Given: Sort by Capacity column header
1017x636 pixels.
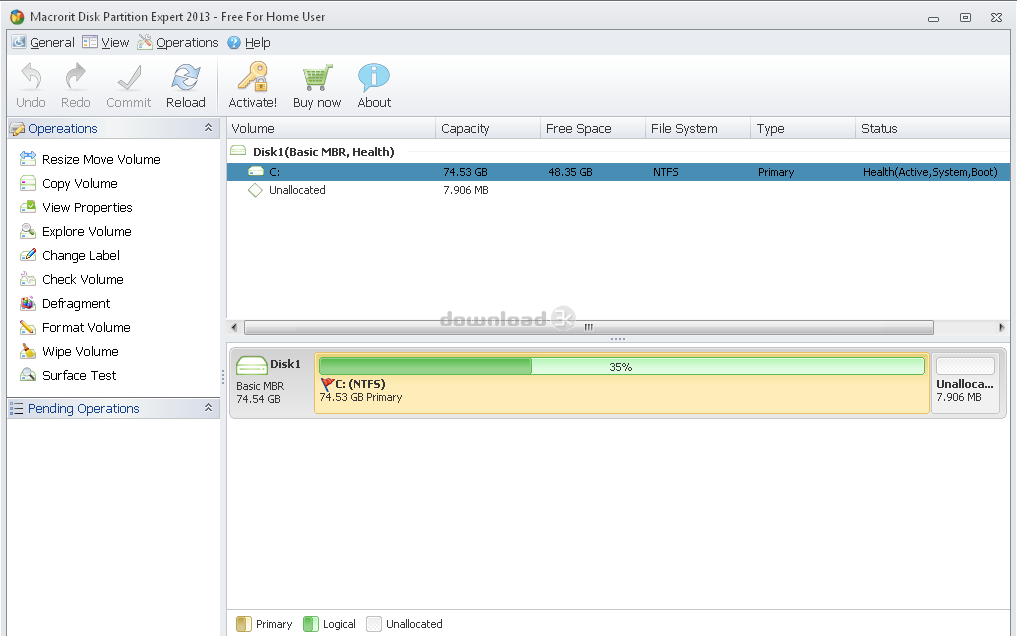Looking at the screenshot, I should tap(488, 128).
